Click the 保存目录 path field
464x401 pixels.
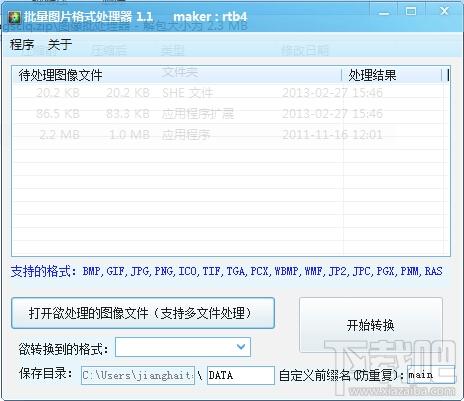[138, 375]
